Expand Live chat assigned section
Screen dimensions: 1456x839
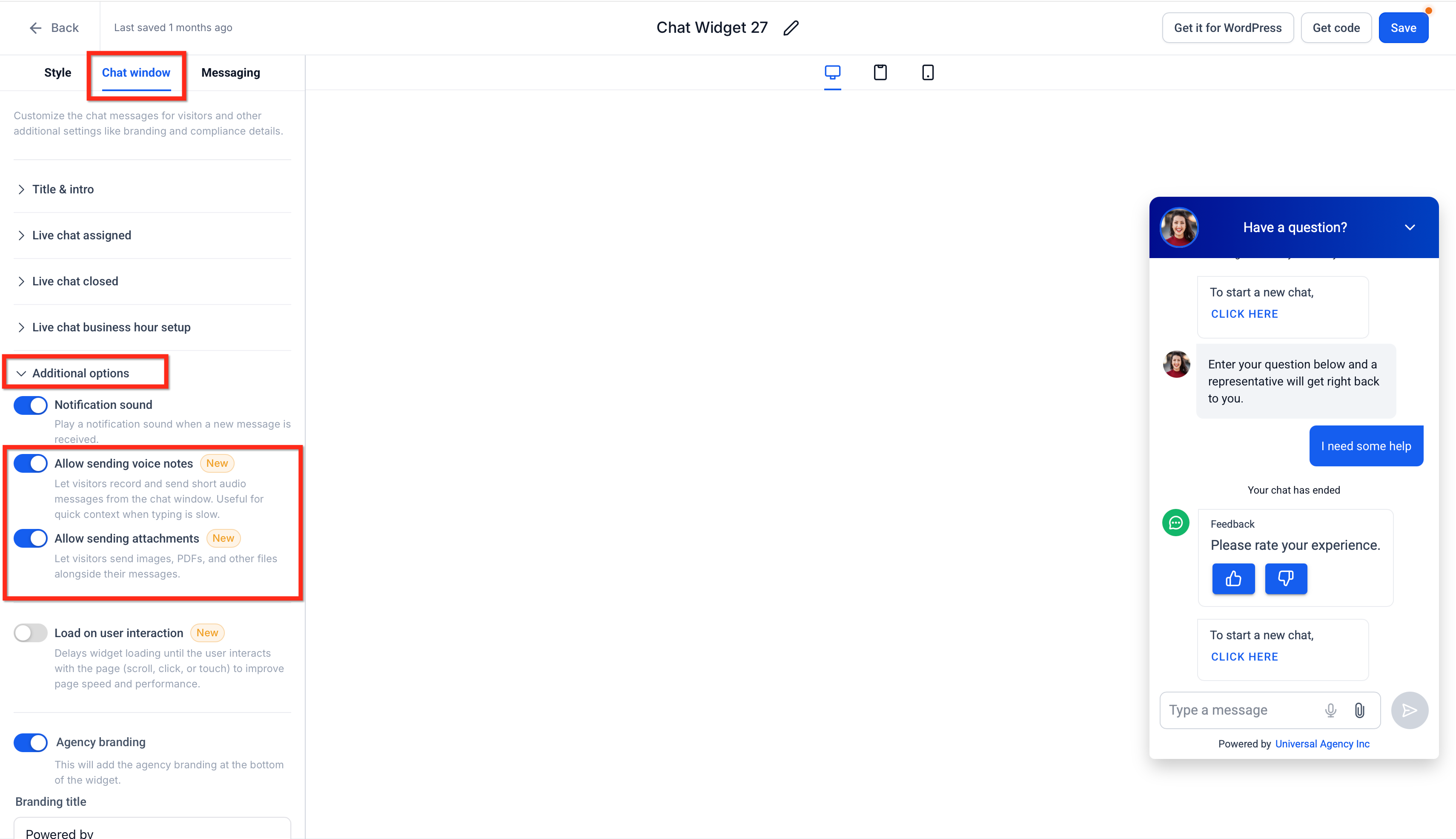(152, 235)
